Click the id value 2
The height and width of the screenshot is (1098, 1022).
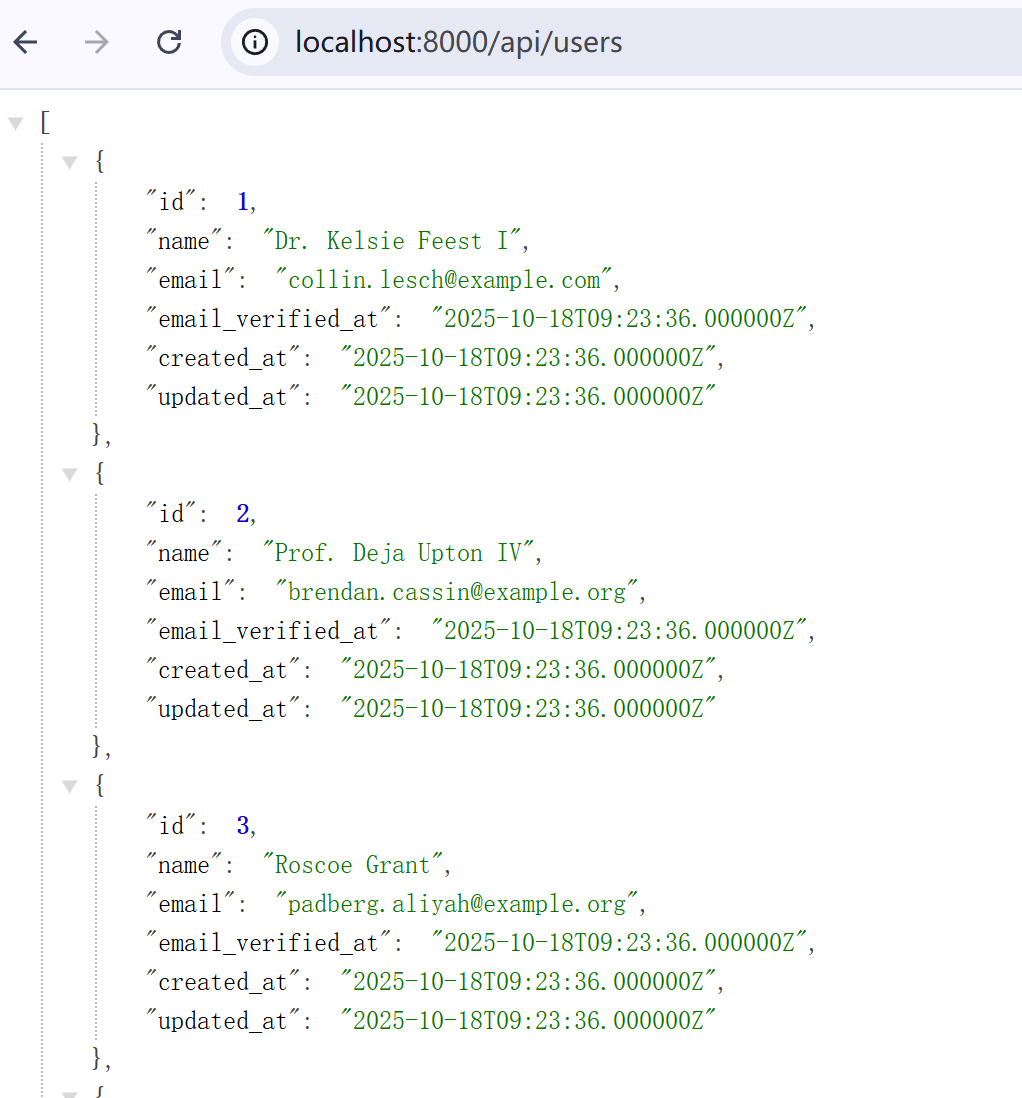(242, 514)
